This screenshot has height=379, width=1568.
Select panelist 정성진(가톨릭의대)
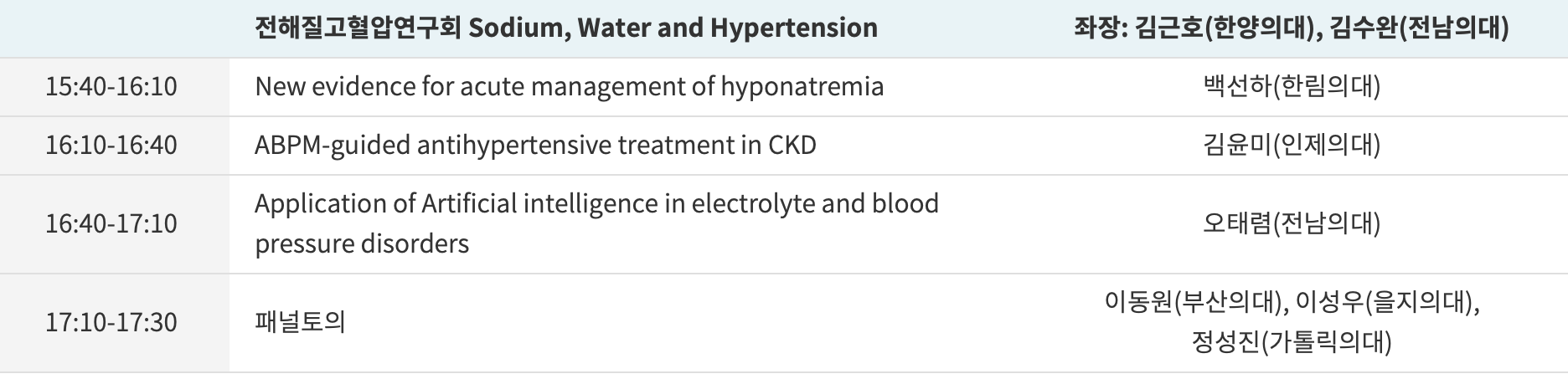point(1292,341)
